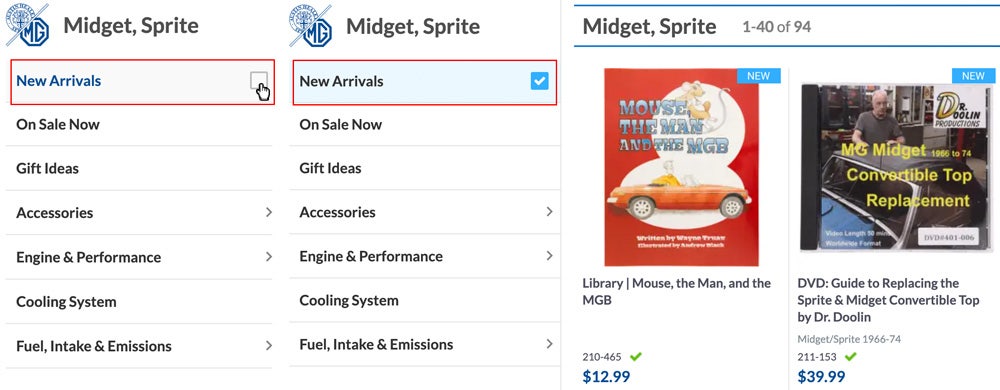1000x390 pixels.
Task: Check the unchecked New Arrivals checkbox
Action: [258, 81]
